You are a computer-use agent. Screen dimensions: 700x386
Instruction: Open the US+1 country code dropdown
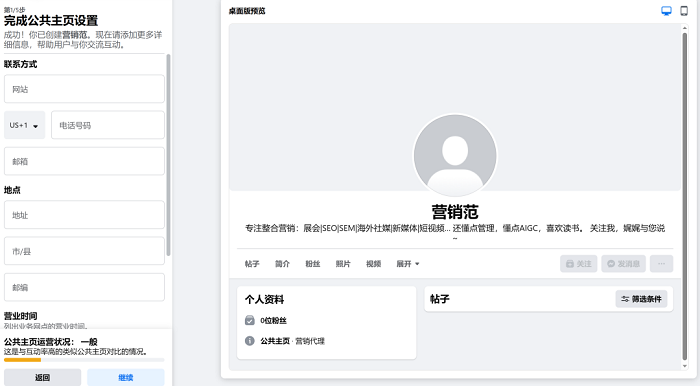coord(25,125)
